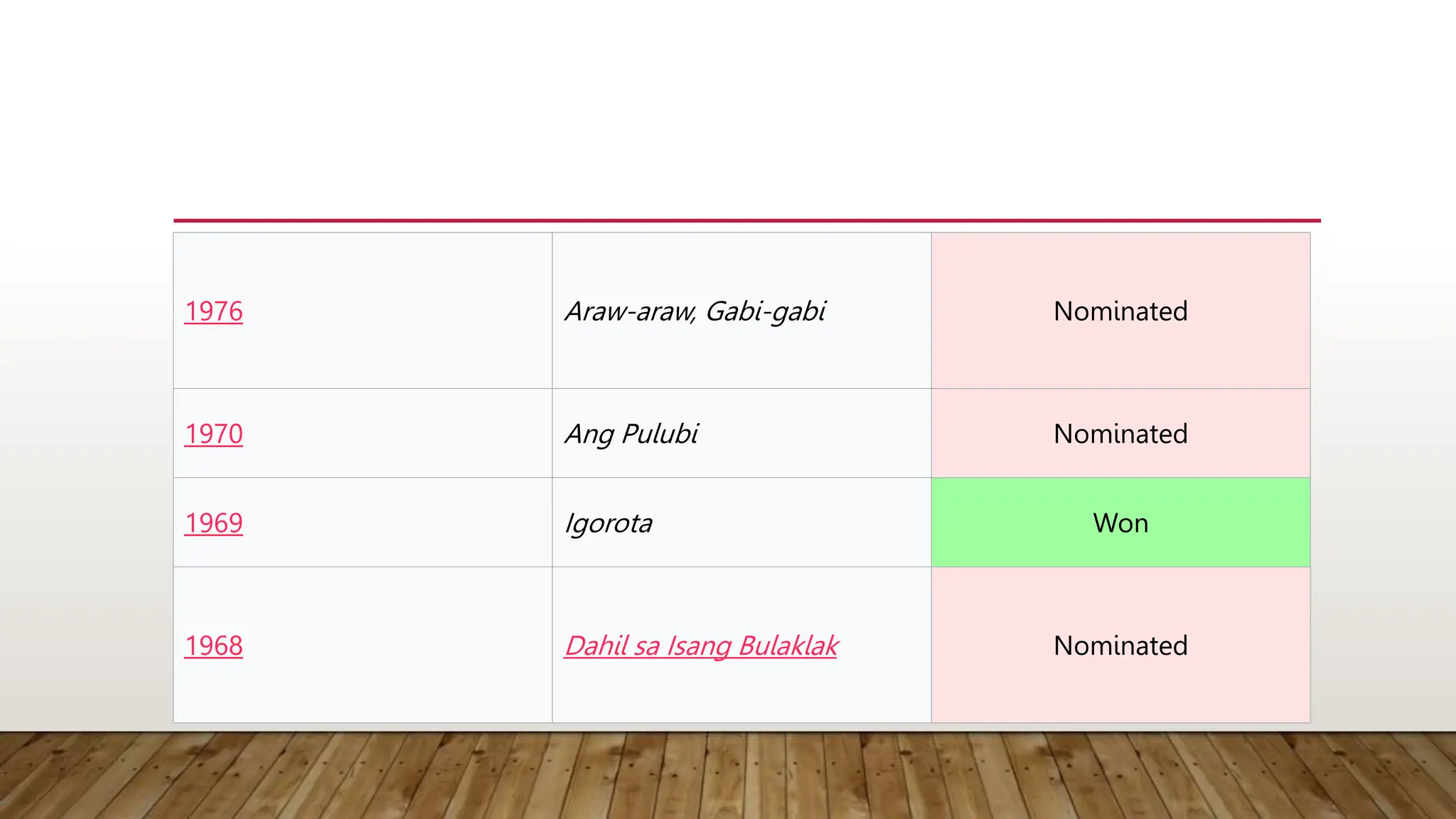Click empty cell space right of Igorota
Viewport: 1456px width, 819px height.
[789, 523]
